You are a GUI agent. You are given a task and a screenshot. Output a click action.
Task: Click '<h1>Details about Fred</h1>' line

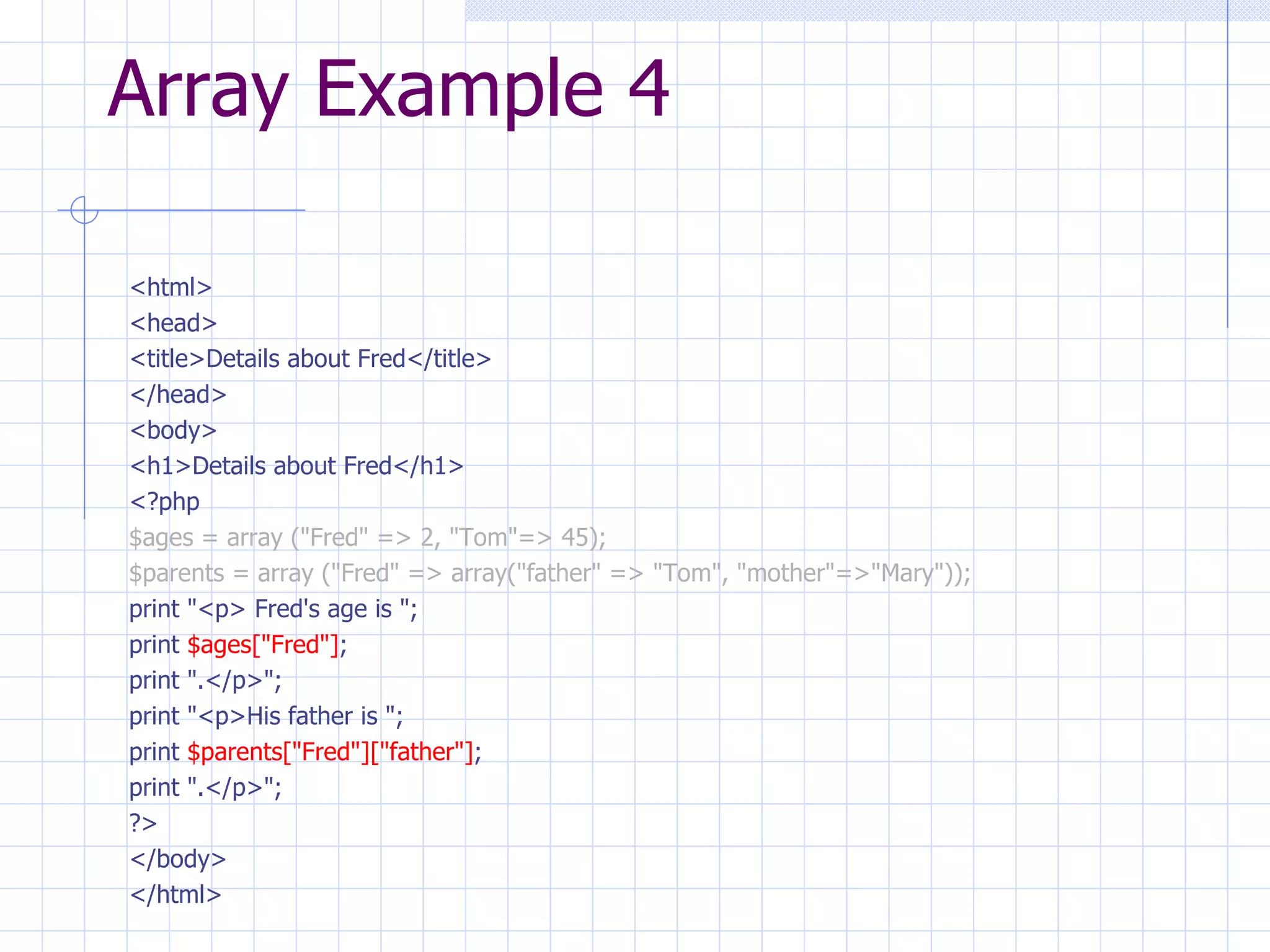pyautogui.click(x=296, y=466)
